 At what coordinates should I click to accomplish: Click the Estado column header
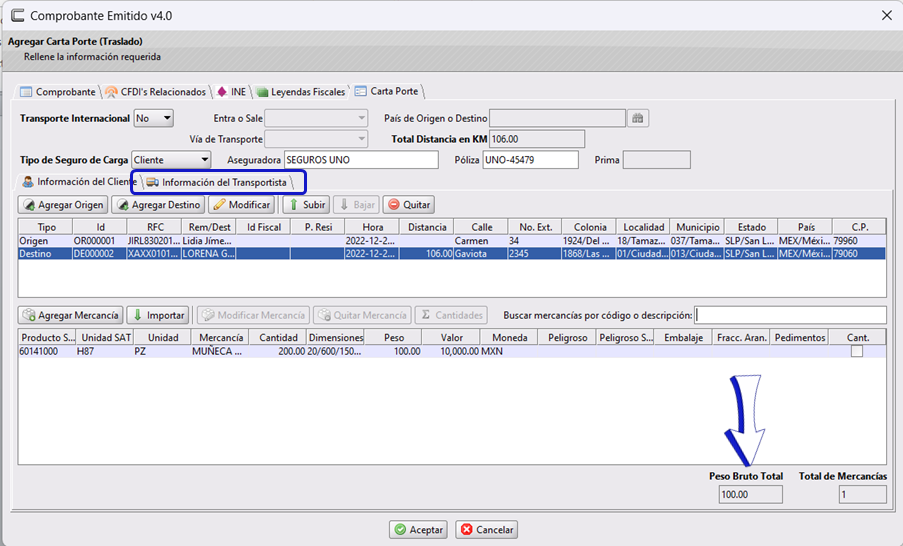point(751,227)
